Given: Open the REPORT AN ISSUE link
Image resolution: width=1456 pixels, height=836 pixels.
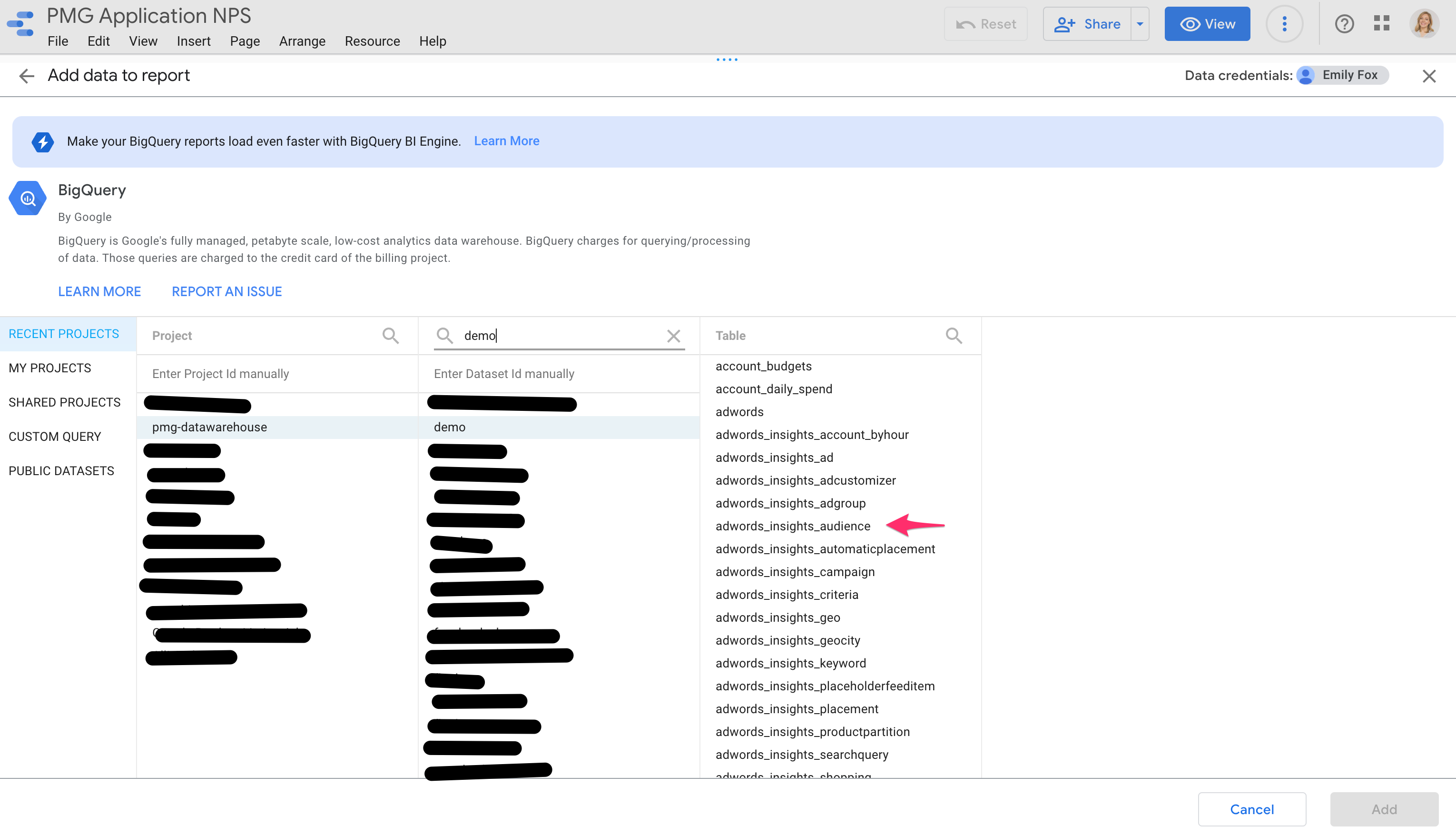Looking at the screenshot, I should [226, 291].
